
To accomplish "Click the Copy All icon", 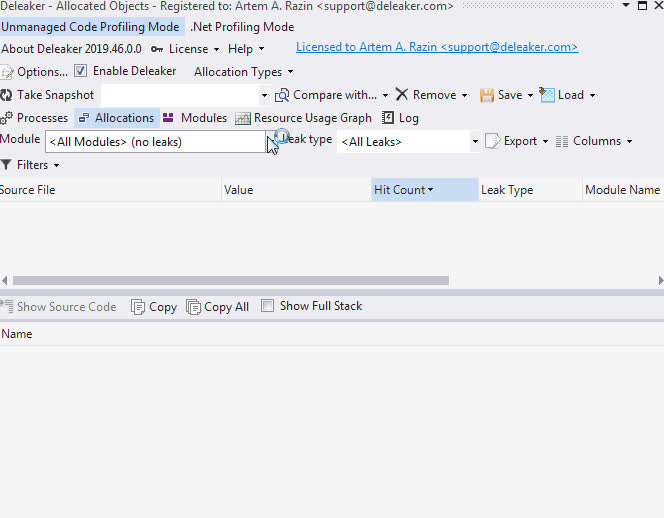I will [193, 307].
